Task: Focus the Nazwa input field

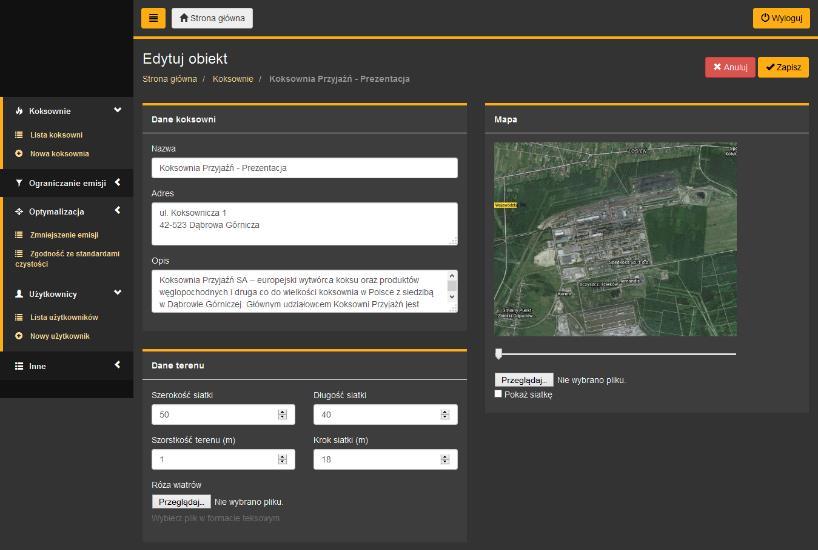Action: pos(305,168)
